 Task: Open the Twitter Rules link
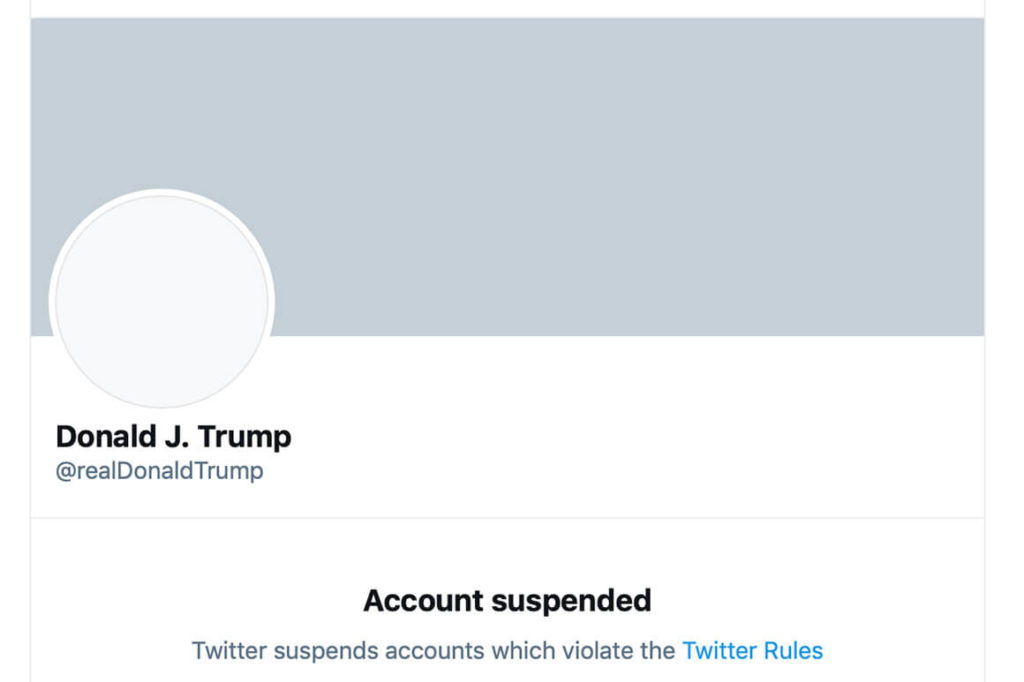pos(752,651)
